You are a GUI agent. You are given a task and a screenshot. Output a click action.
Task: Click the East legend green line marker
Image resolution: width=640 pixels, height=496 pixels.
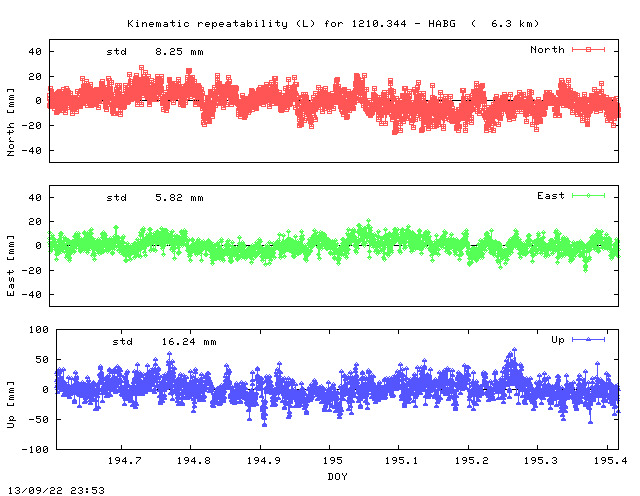tap(588, 196)
